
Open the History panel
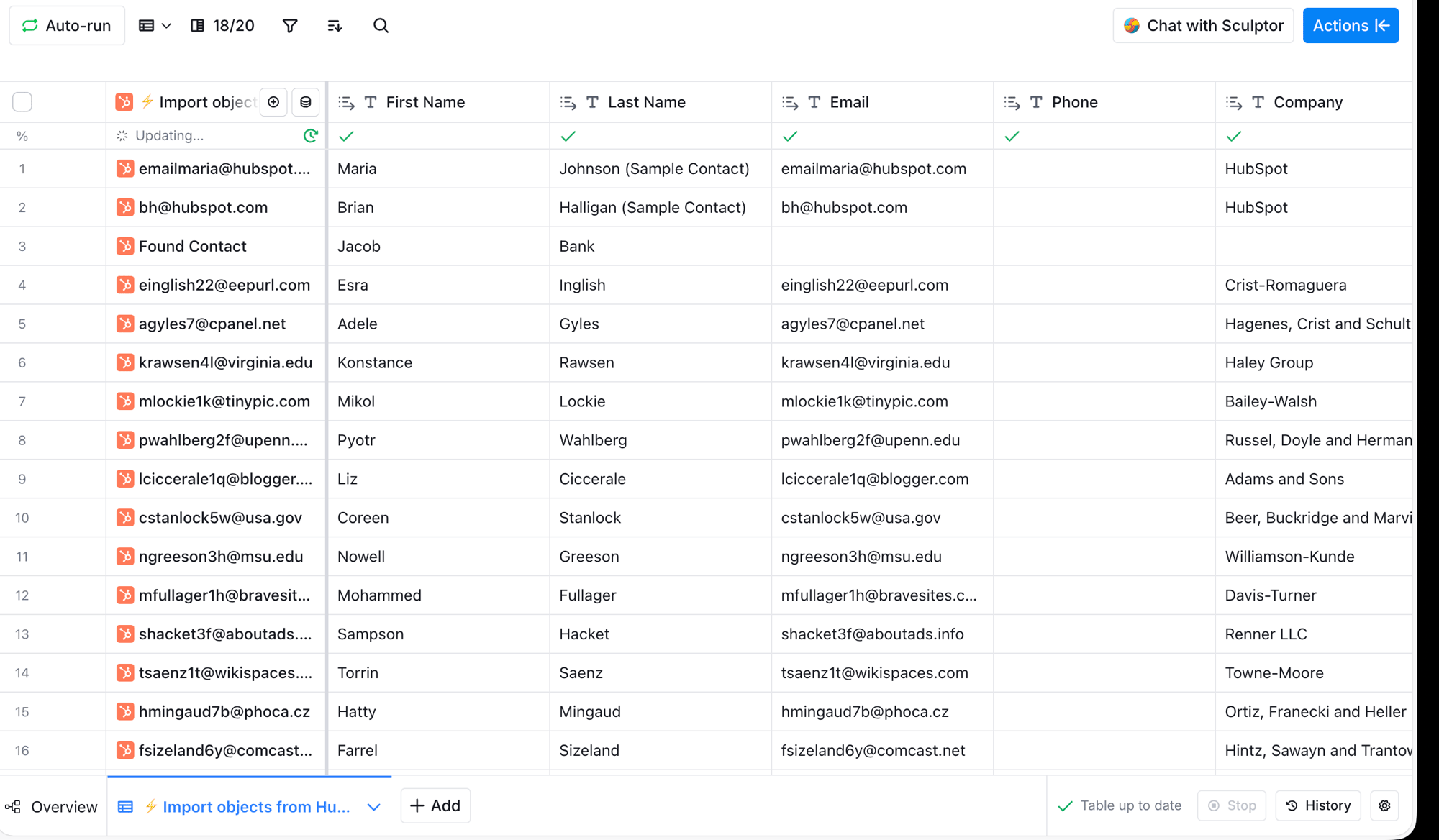(1318, 805)
